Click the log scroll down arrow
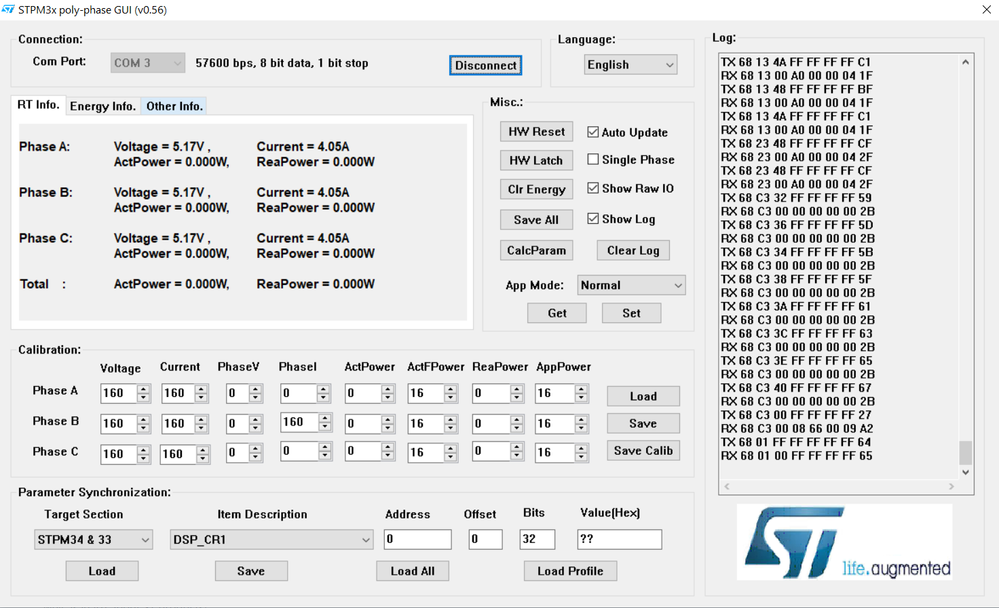Viewport: 999px width, 608px height. click(x=965, y=472)
